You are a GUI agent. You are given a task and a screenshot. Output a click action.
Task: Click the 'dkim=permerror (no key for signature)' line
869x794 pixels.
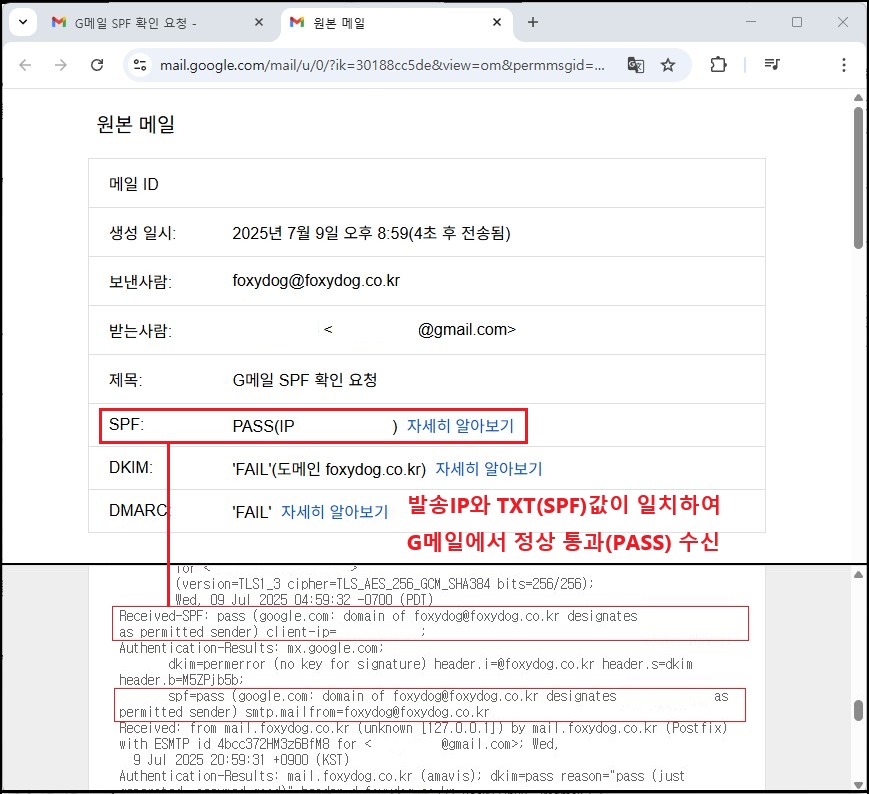pos(430,664)
